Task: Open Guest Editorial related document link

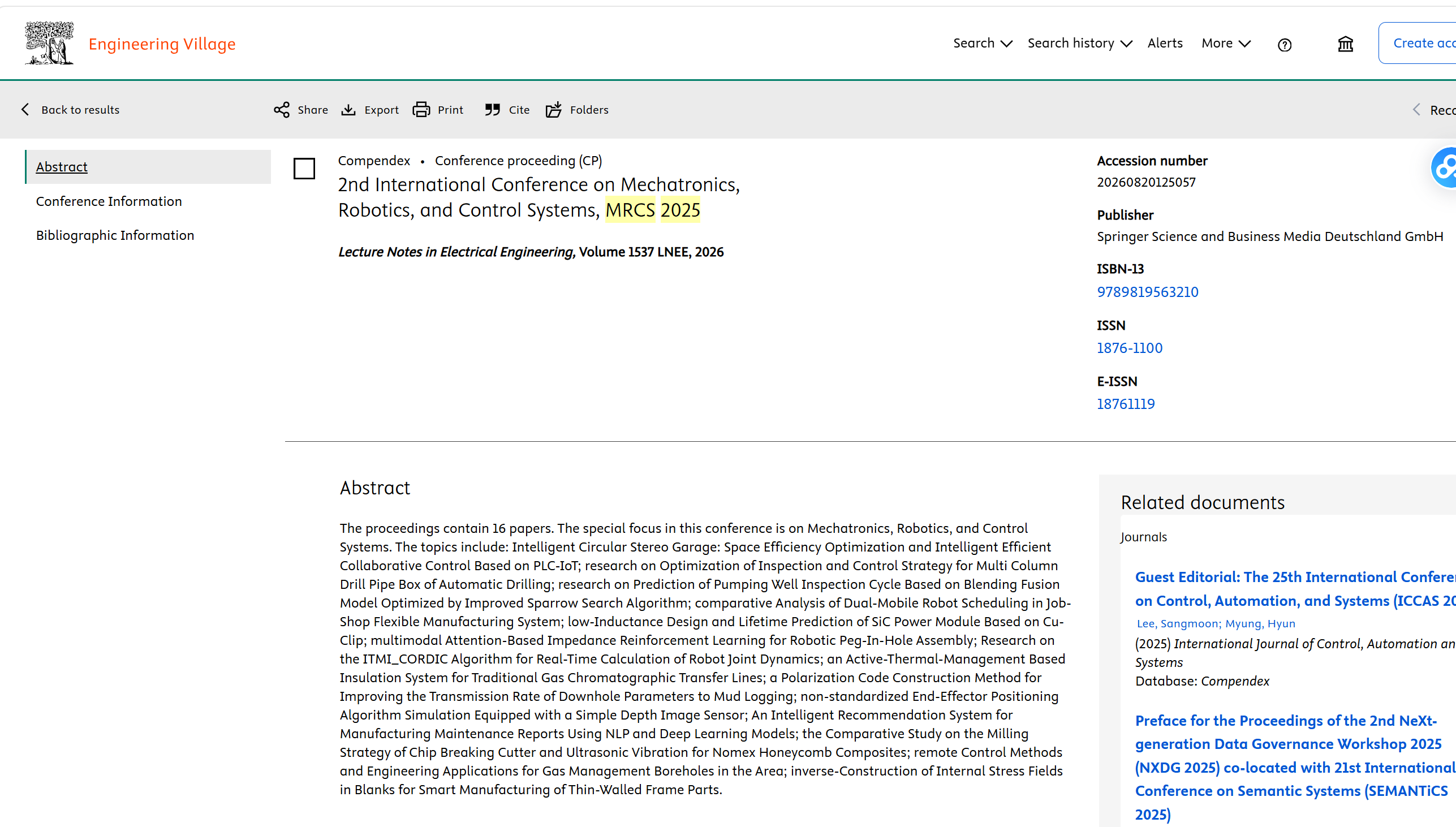Action: click(x=1295, y=589)
